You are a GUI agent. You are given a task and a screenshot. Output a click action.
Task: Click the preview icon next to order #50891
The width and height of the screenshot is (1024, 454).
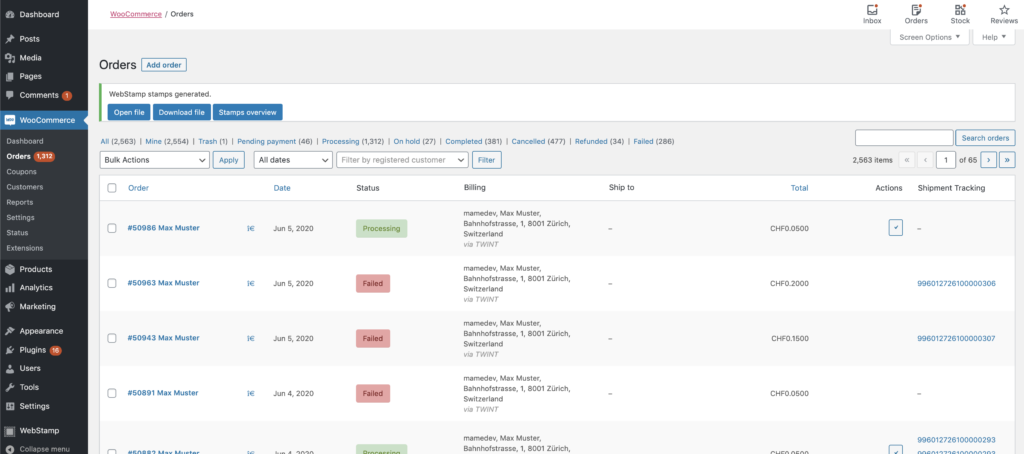[251, 393]
